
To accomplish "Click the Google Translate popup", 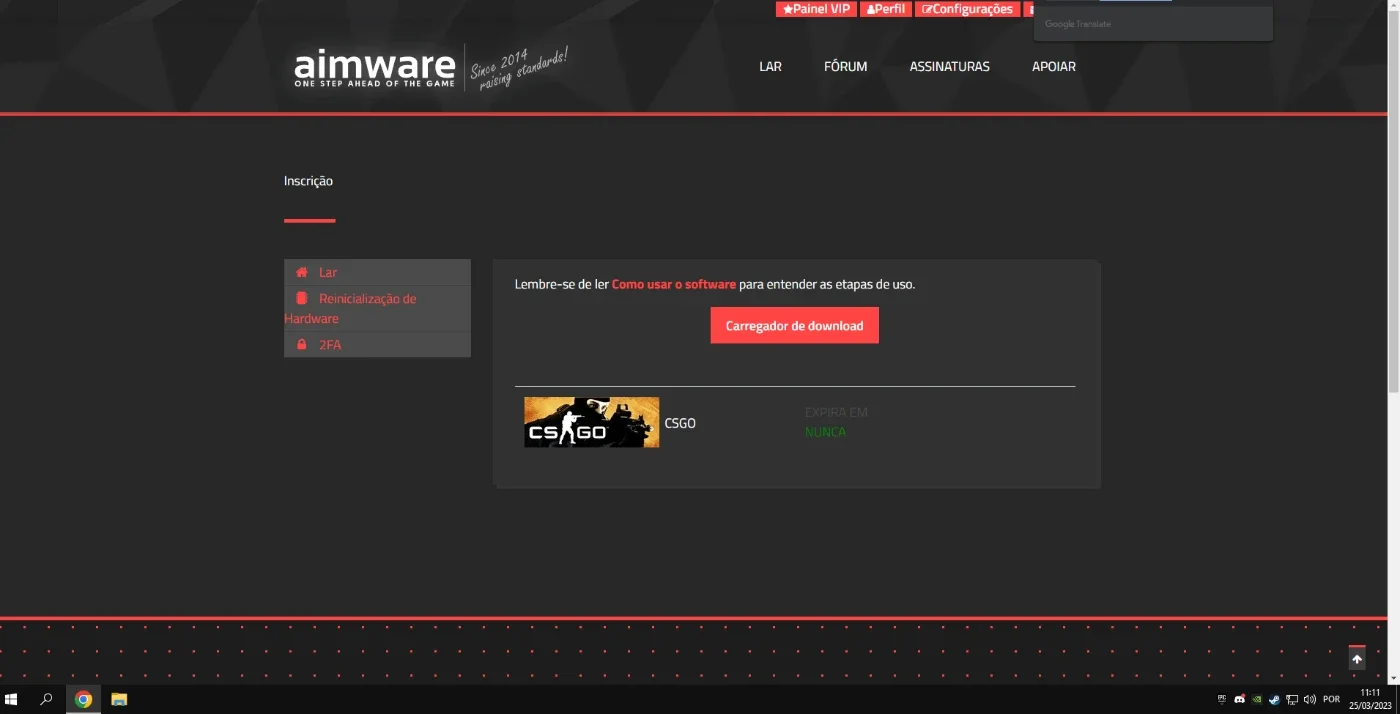I will click(1153, 21).
